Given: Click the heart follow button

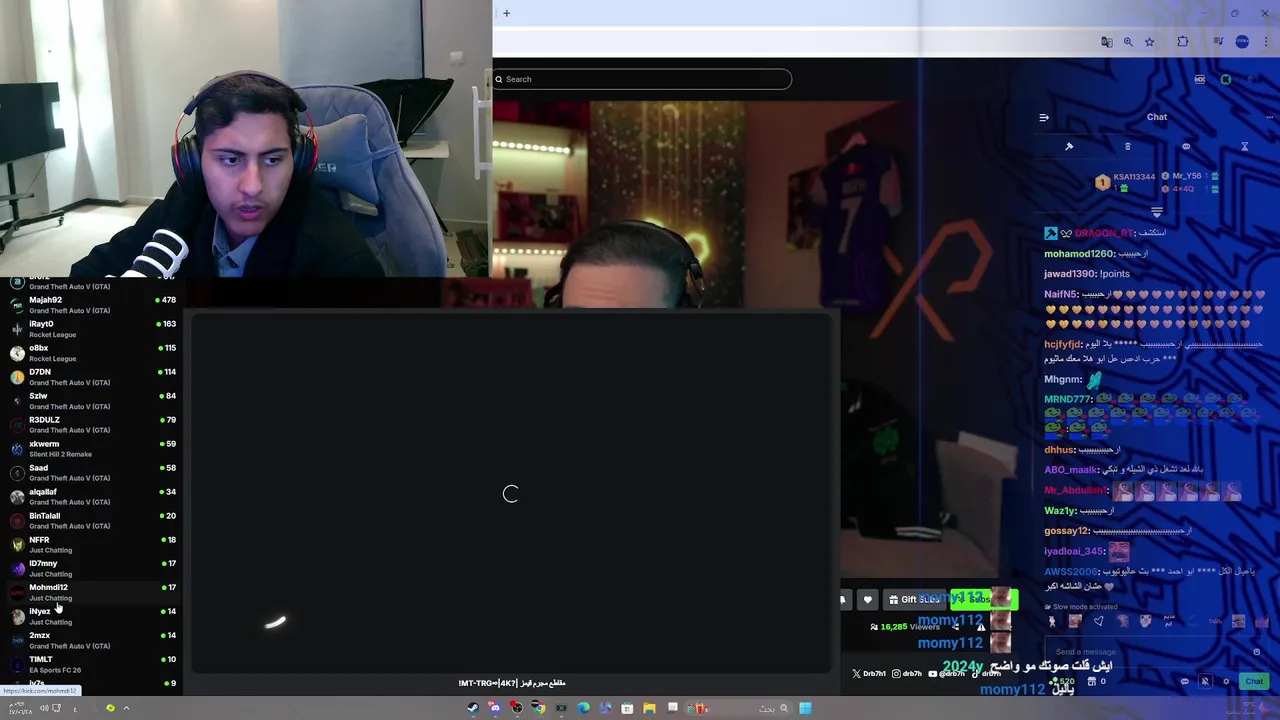Looking at the screenshot, I should 867,599.
